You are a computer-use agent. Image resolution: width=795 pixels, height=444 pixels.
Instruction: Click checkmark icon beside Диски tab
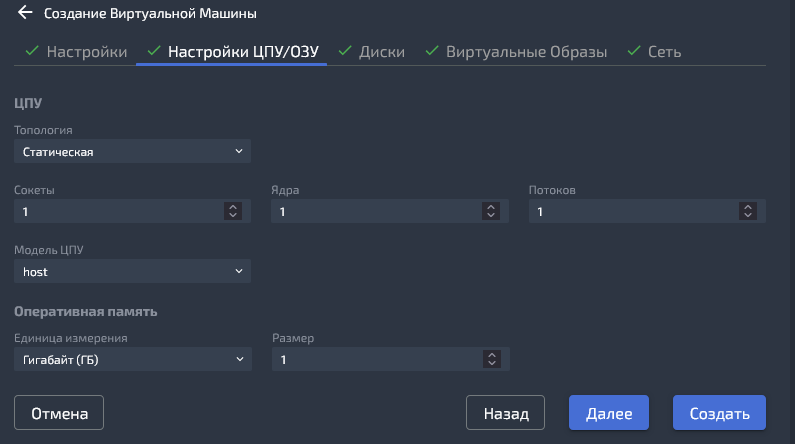[x=345, y=51]
